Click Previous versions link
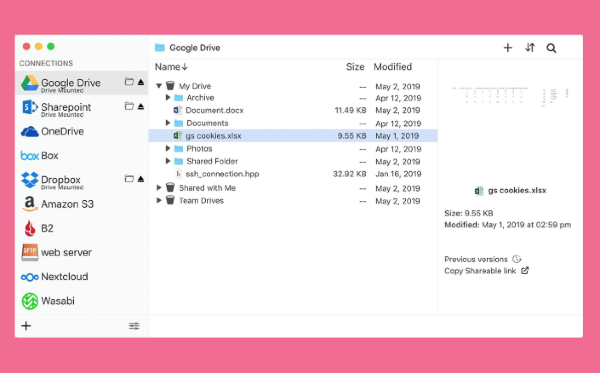Screen dimensions: 600x373 coord(476,259)
